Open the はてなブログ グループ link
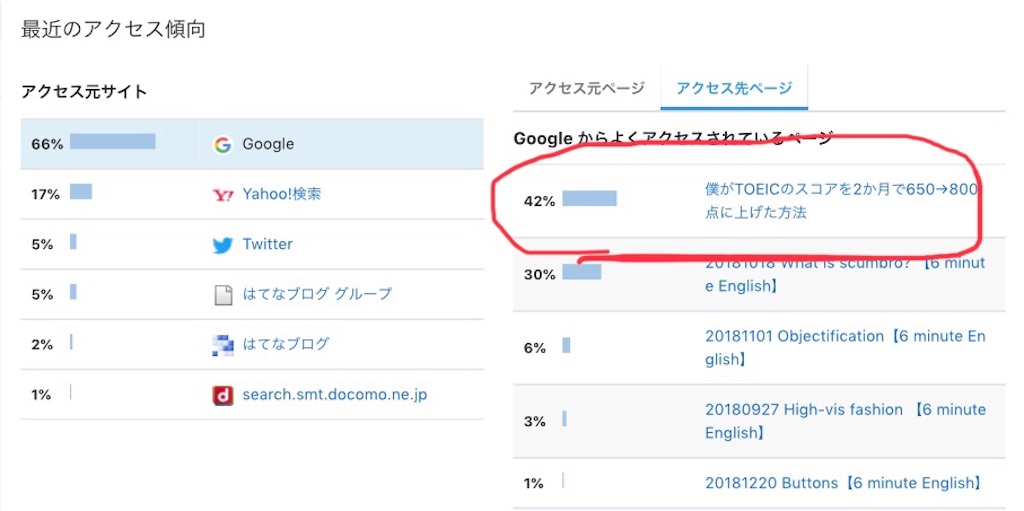The width and height of the screenshot is (1024, 511). pyautogui.click(x=317, y=294)
